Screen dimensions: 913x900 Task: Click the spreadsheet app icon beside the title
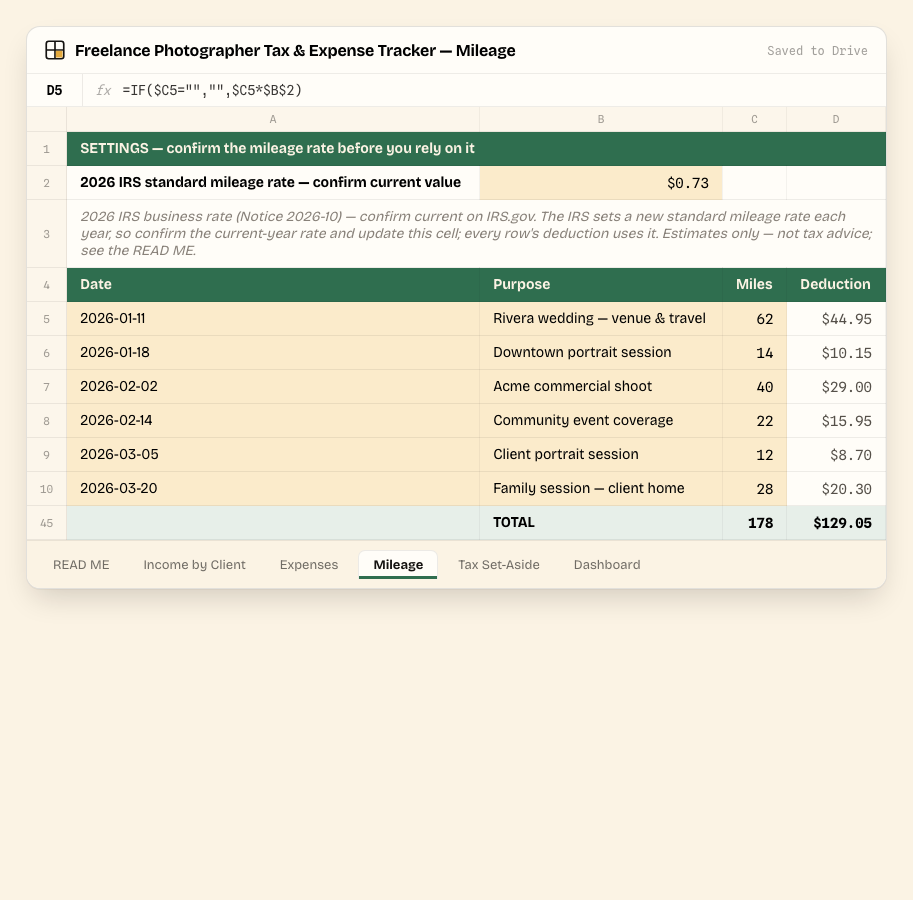tap(55, 50)
